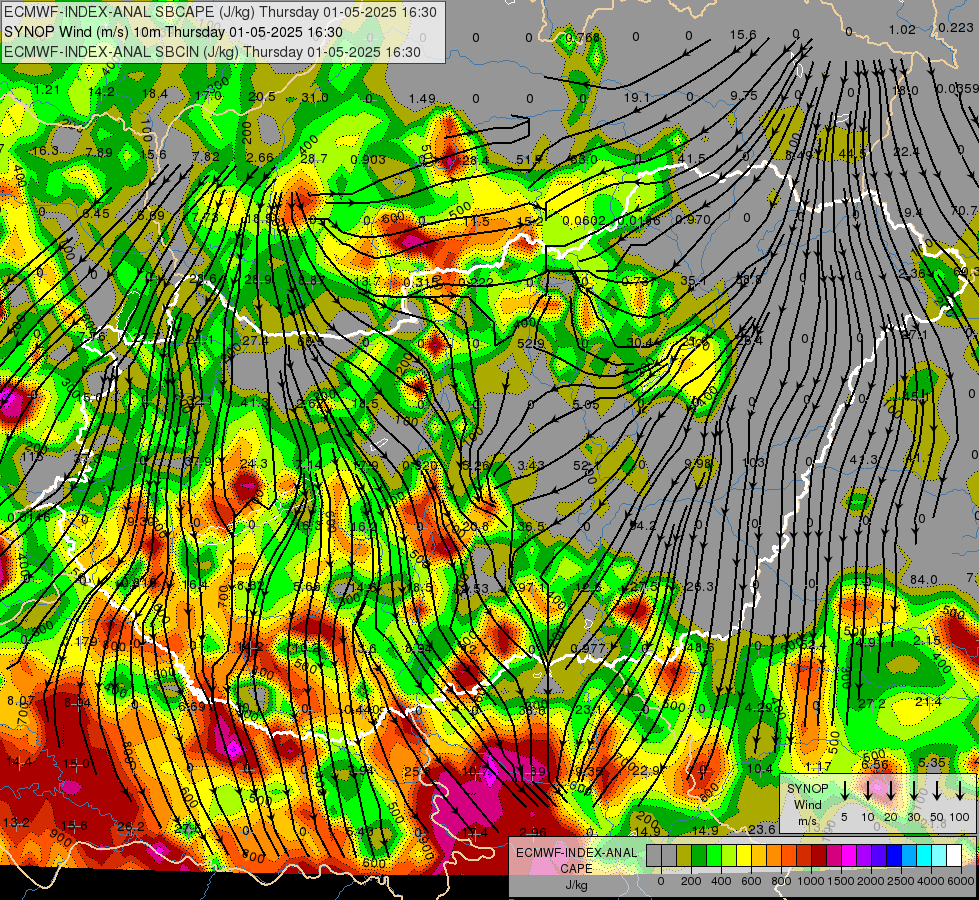The width and height of the screenshot is (979, 900).
Task: Click the 'J/kg' unit label in the legend
Action: click(x=576, y=885)
